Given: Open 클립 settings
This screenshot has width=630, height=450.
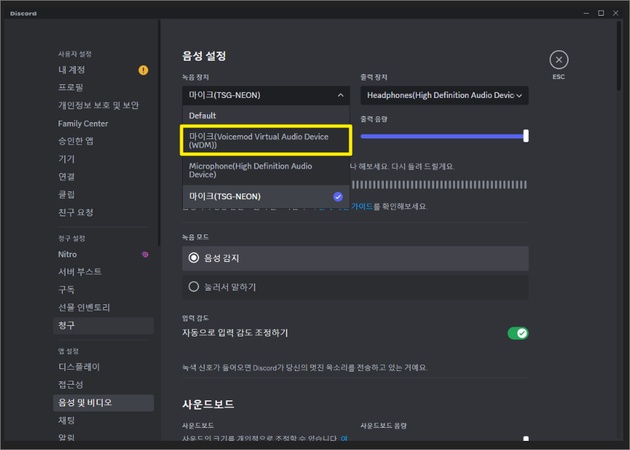Looking at the screenshot, I should point(67,194).
